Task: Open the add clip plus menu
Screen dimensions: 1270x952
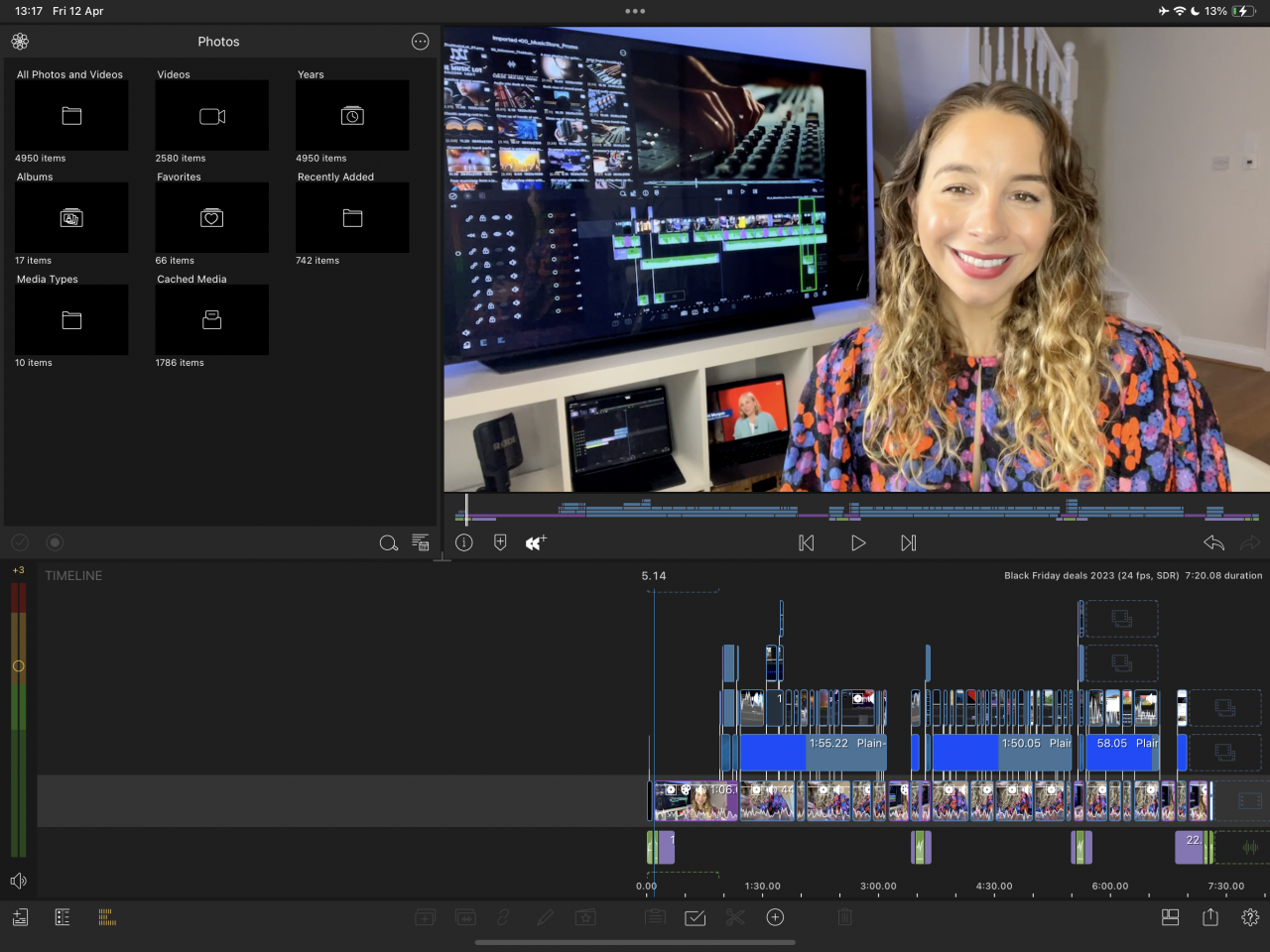Action: 775,917
